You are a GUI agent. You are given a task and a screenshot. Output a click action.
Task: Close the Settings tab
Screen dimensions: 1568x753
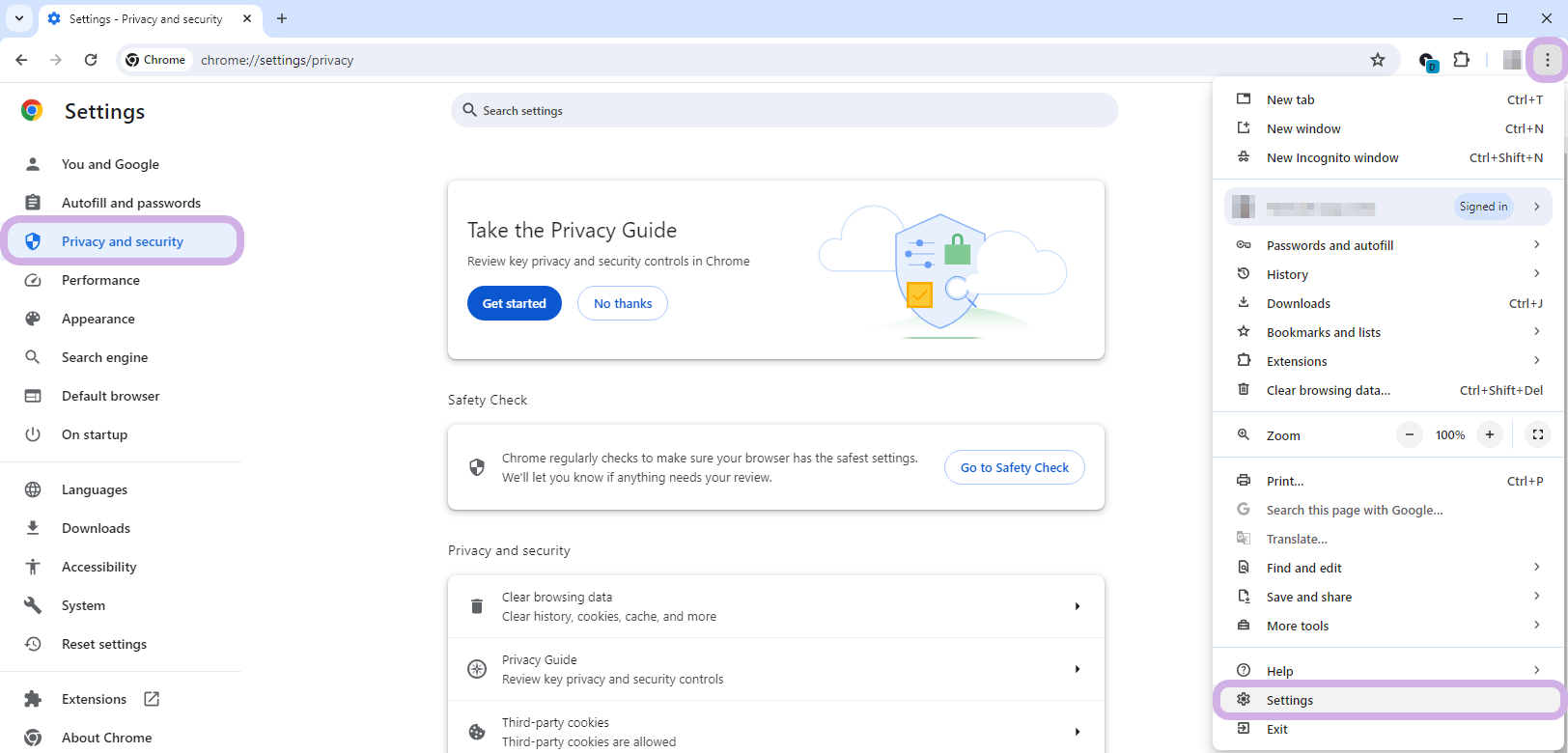pyautogui.click(x=247, y=18)
